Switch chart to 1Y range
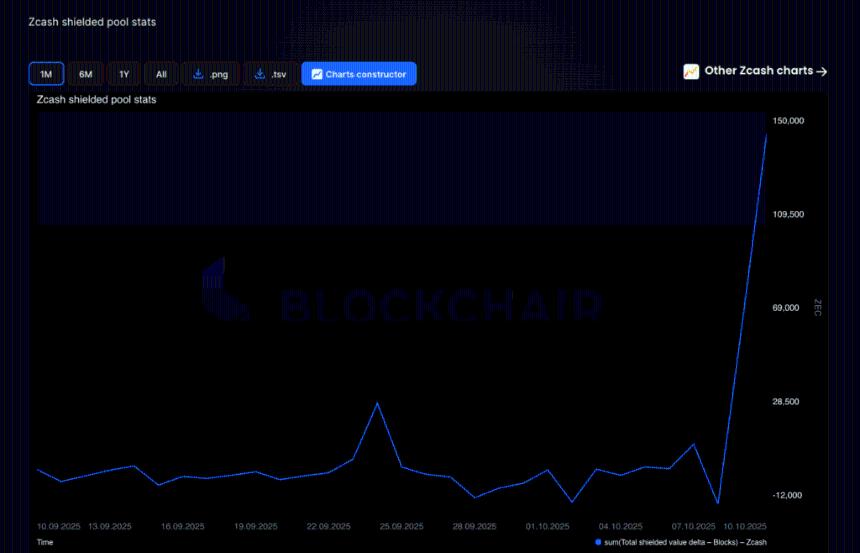The image size is (860, 553). coord(124,74)
